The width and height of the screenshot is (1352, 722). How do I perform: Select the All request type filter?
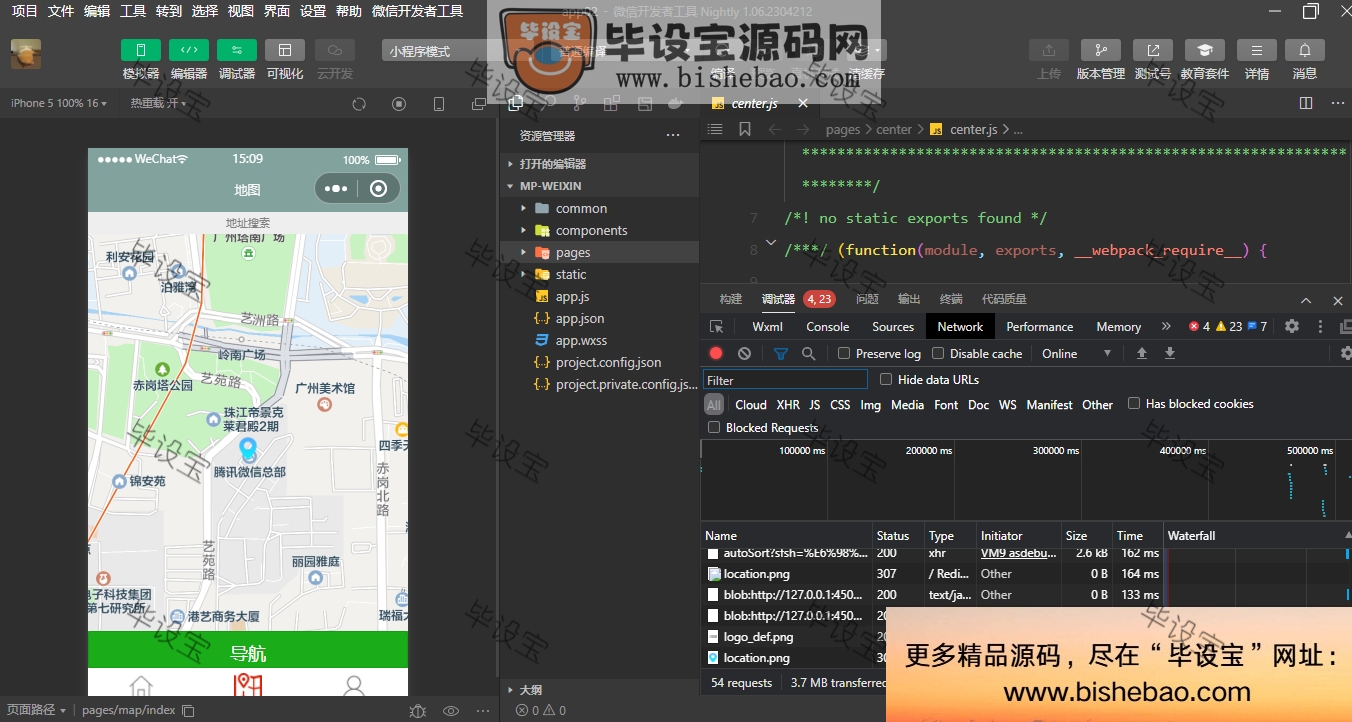coord(714,405)
